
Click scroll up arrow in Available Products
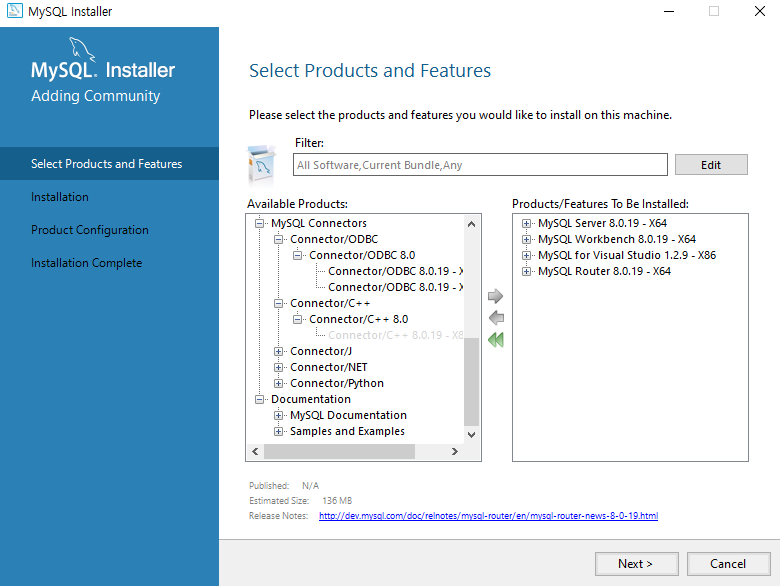coord(472,224)
